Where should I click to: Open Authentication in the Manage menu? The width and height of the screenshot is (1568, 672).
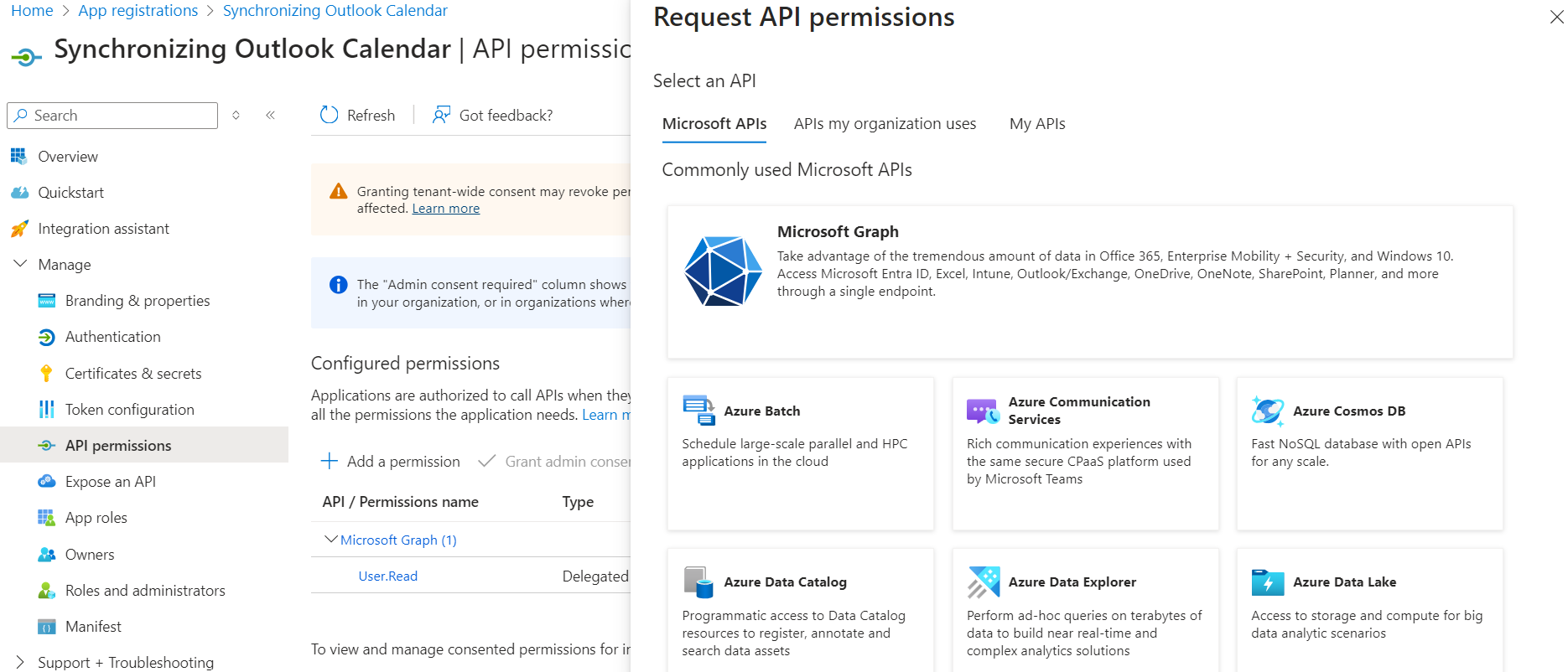112,337
